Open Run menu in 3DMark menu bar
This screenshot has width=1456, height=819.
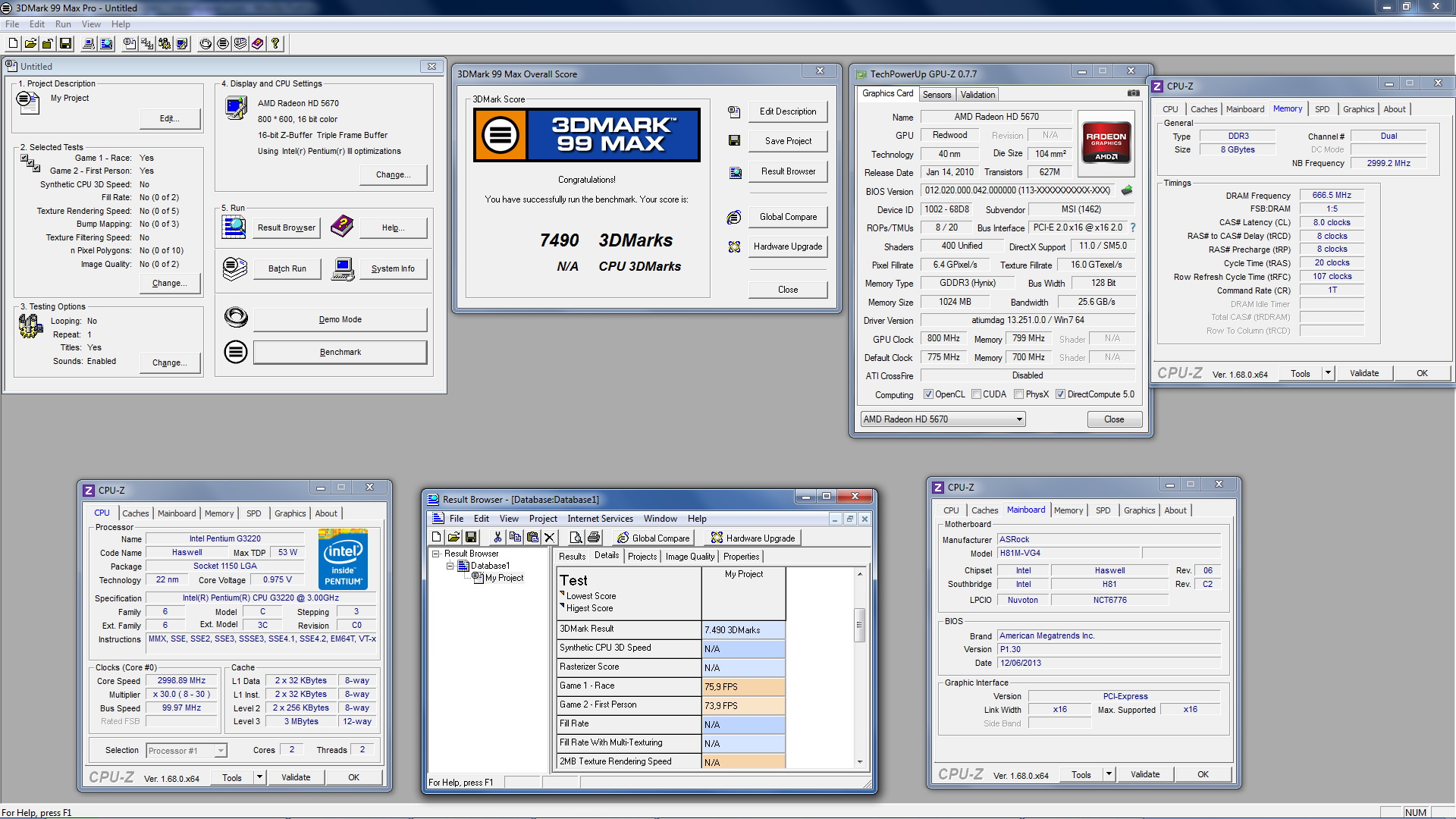[x=63, y=24]
